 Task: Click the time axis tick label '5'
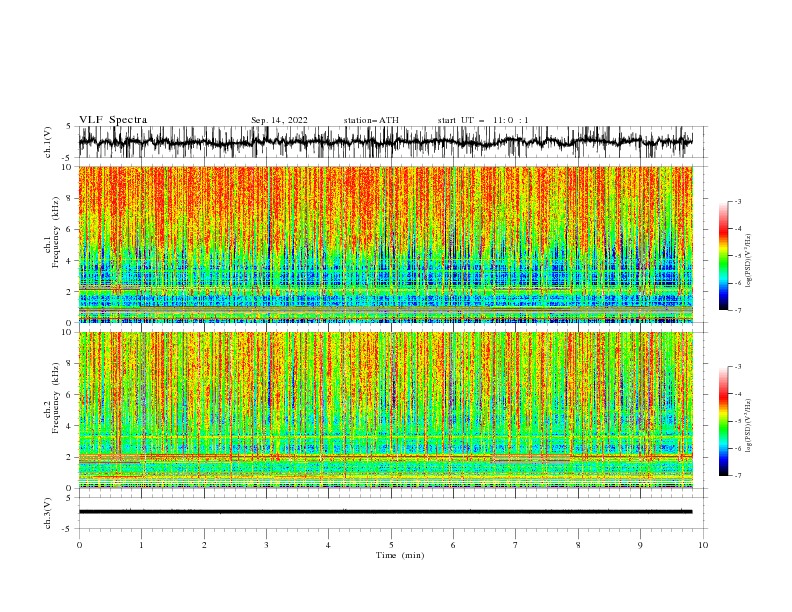point(391,545)
